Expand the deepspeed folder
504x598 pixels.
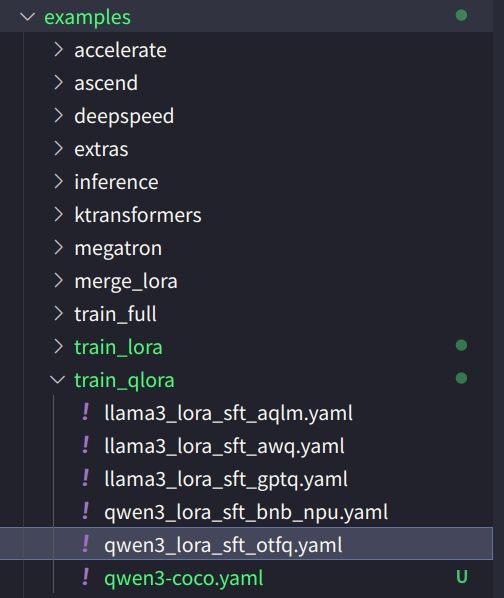pos(124,116)
